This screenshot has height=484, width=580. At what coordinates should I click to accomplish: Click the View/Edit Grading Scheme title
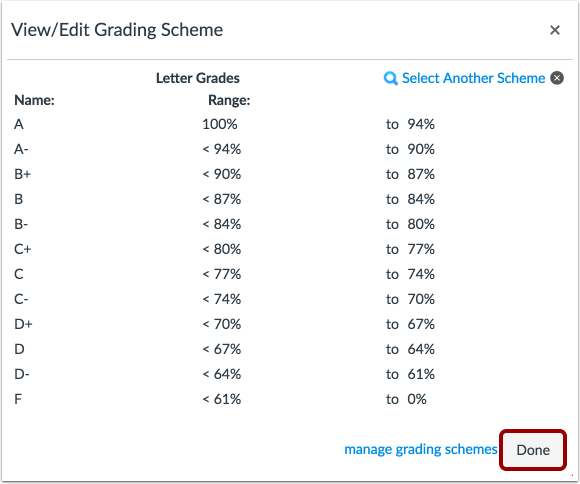coord(117,30)
